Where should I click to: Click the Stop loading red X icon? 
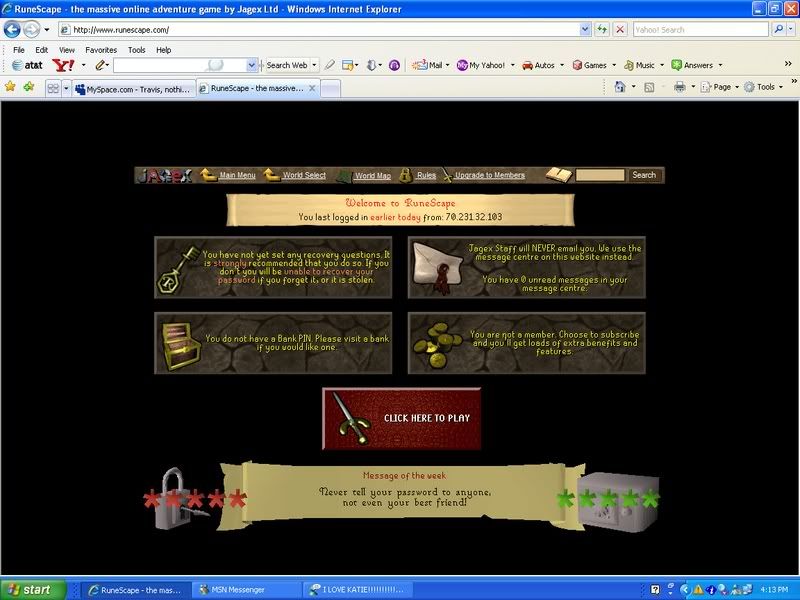[x=620, y=30]
